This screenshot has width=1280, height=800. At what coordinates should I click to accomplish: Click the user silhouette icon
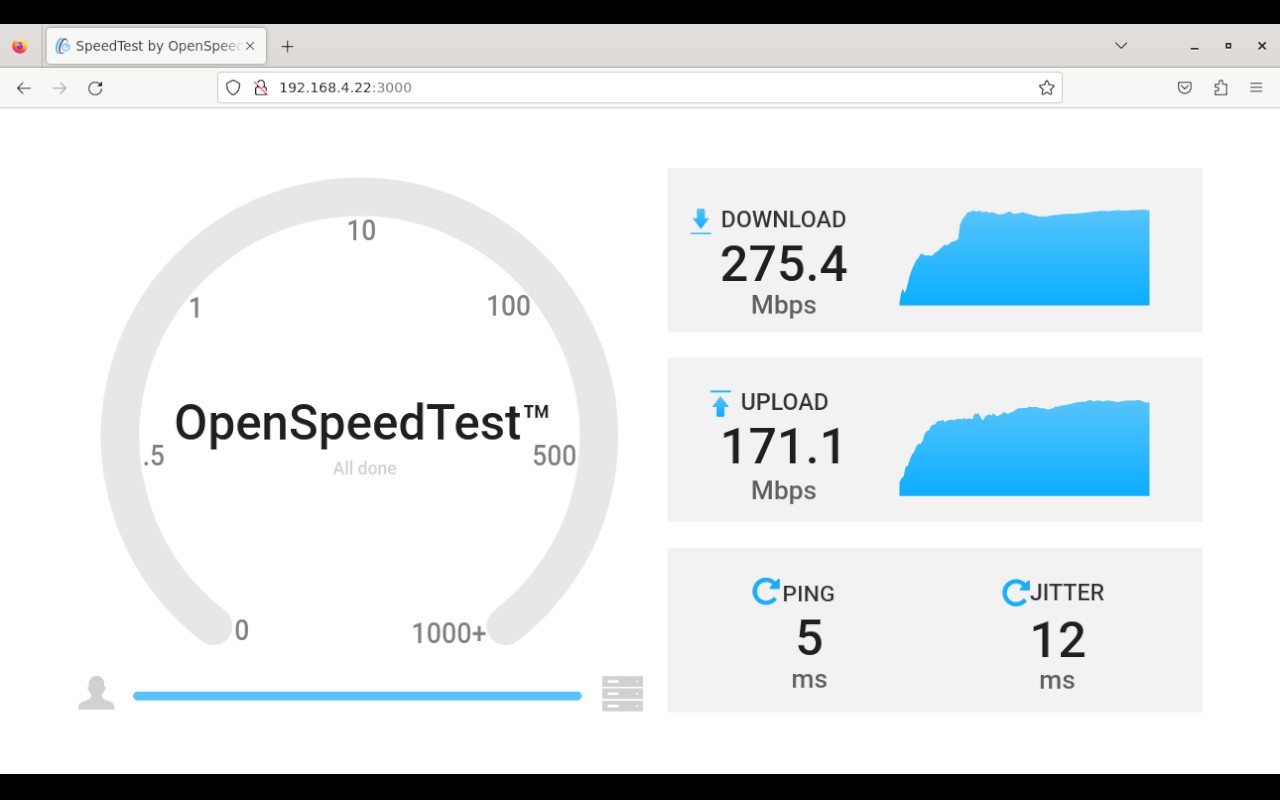click(96, 693)
